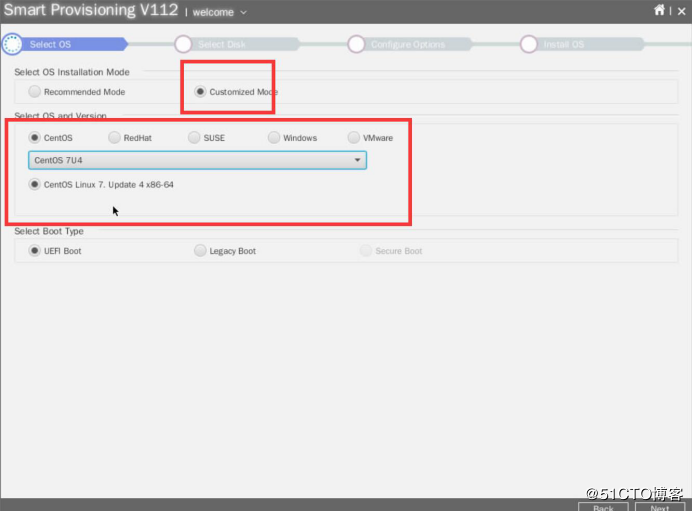Select Secure Boot radio button
693x511 pixels.
click(366, 251)
